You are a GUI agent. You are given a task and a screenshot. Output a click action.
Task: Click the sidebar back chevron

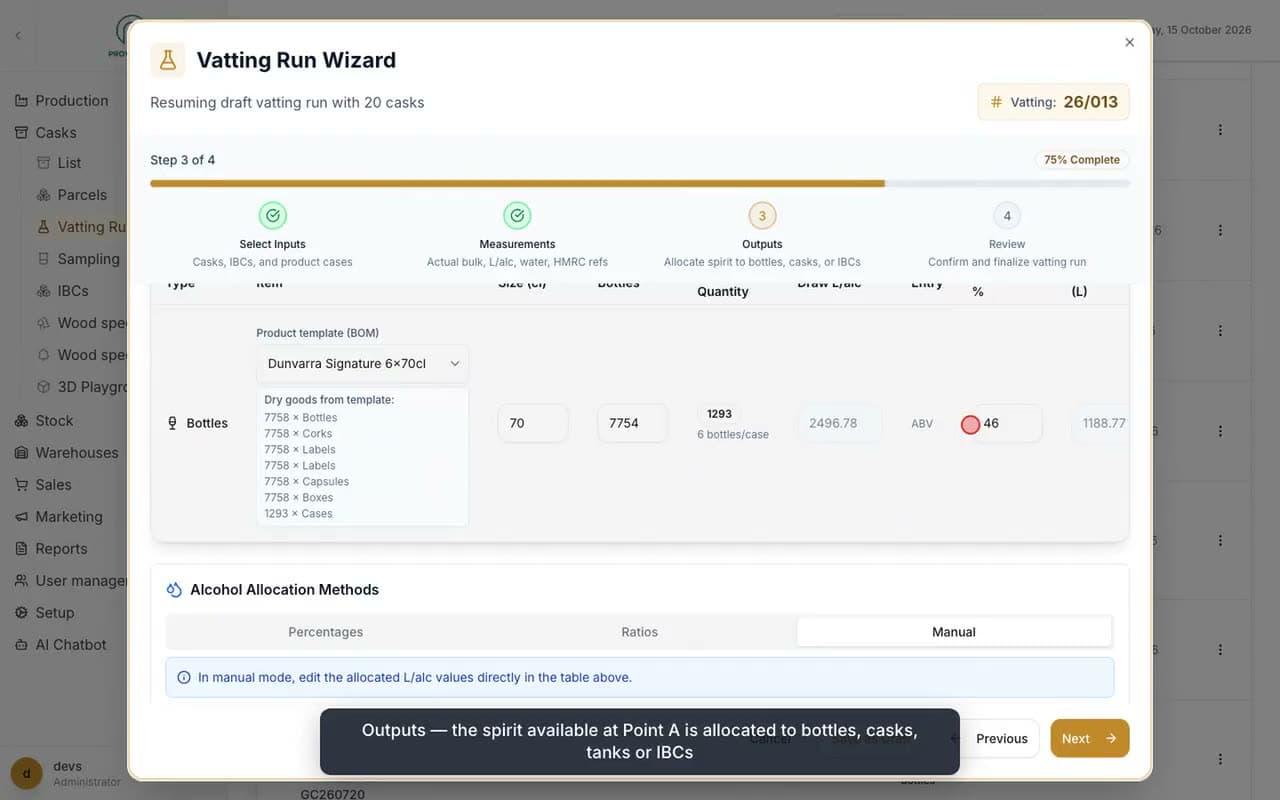coord(17,36)
